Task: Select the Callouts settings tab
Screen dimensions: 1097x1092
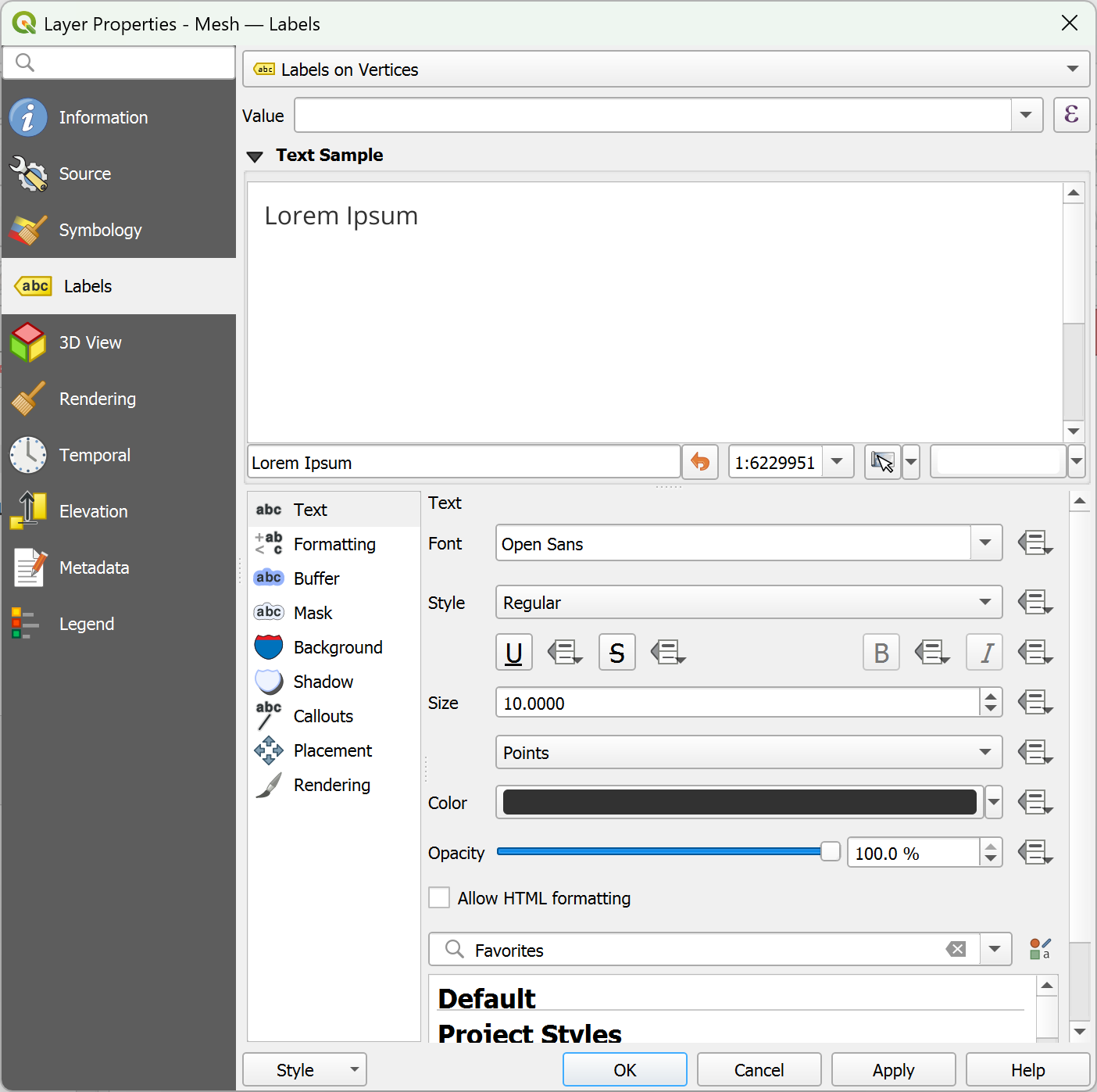Action: coord(334,716)
